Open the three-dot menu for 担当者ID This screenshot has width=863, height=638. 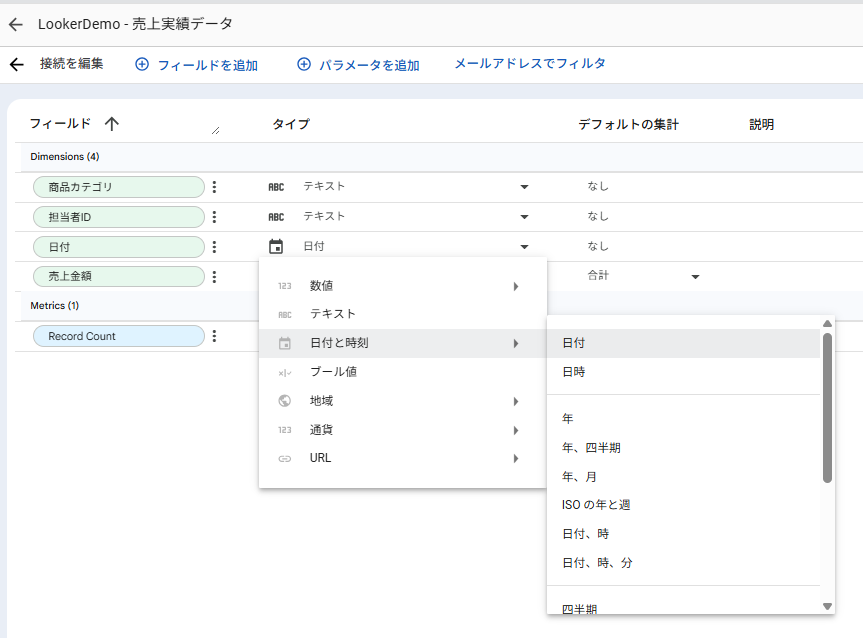[x=215, y=217]
